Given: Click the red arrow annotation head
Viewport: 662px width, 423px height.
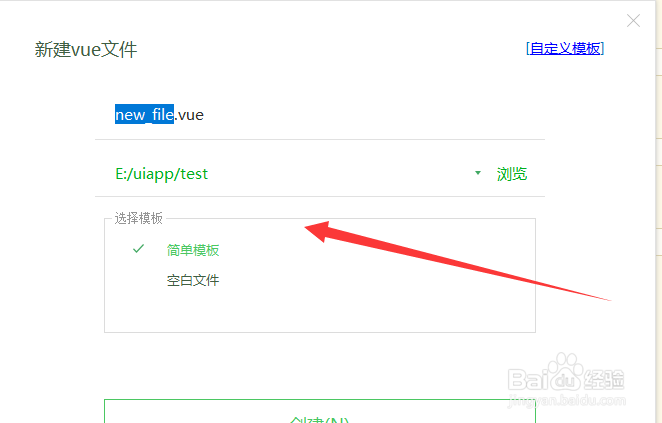Looking at the screenshot, I should [317, 230].
